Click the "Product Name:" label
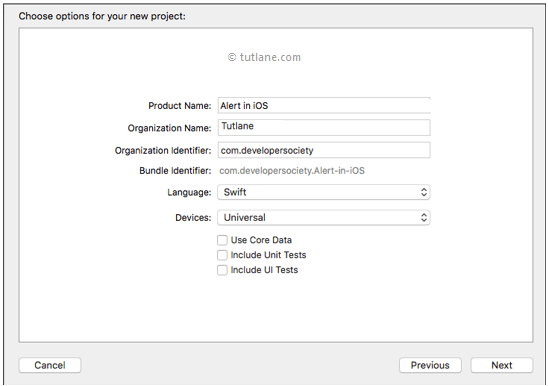The image size is (548, 386). click(180, 106)
